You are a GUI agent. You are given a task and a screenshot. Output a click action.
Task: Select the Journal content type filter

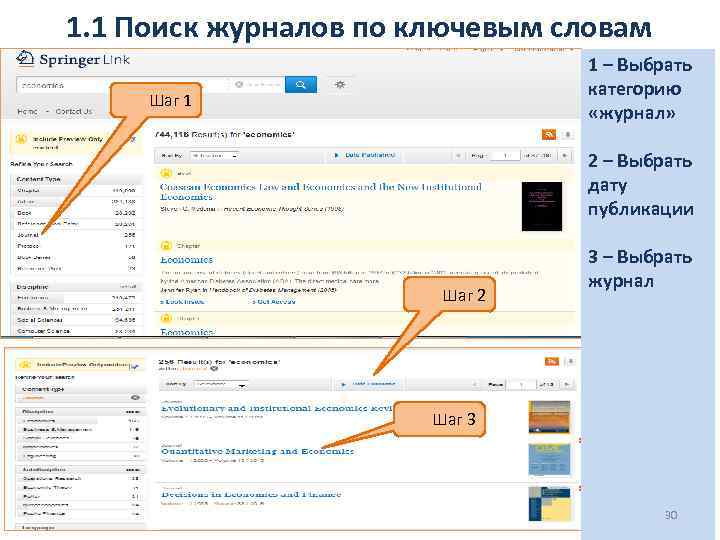(76, 235)
